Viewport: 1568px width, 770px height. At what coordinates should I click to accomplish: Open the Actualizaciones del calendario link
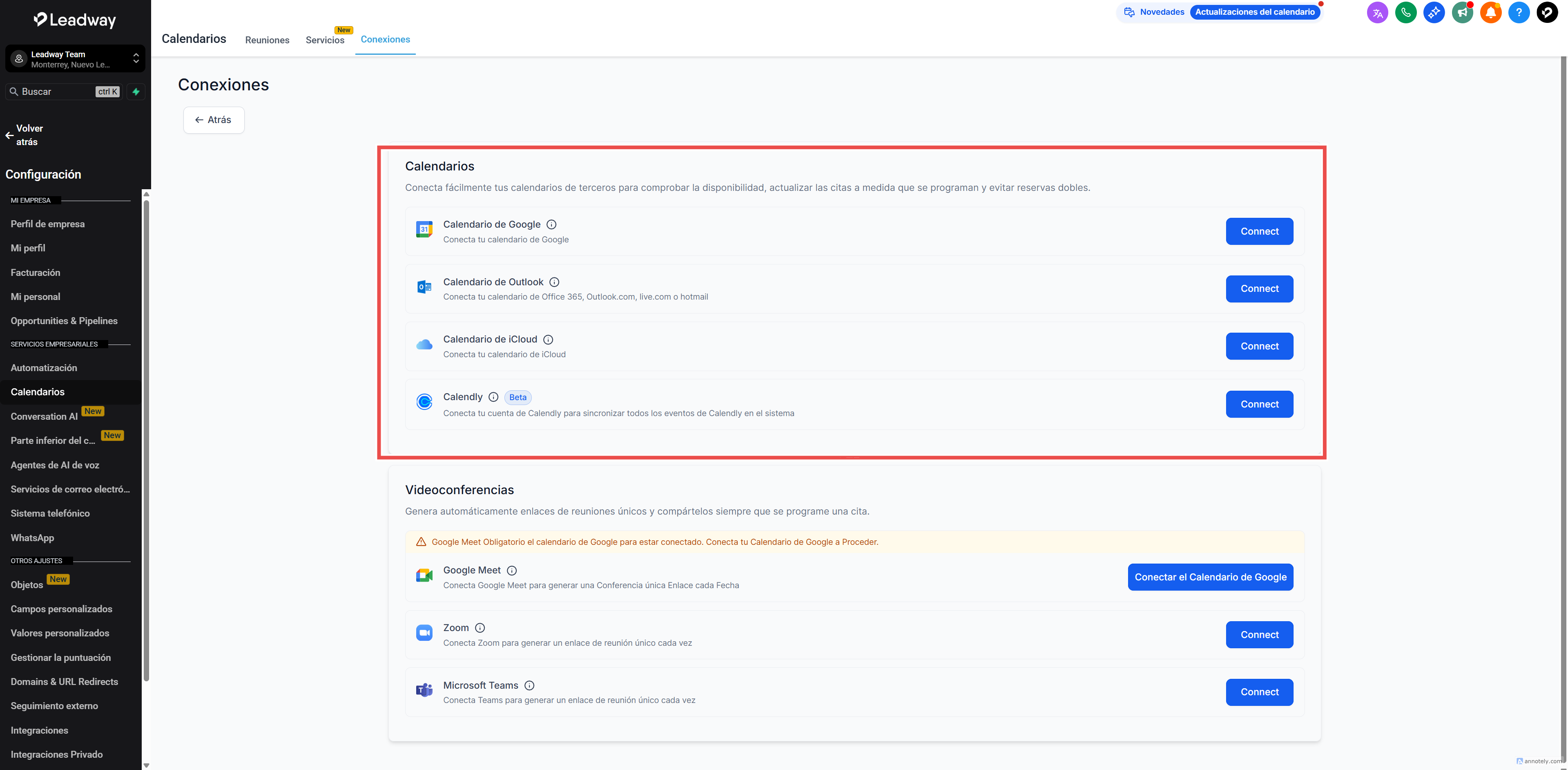(x=1254, y=12)
